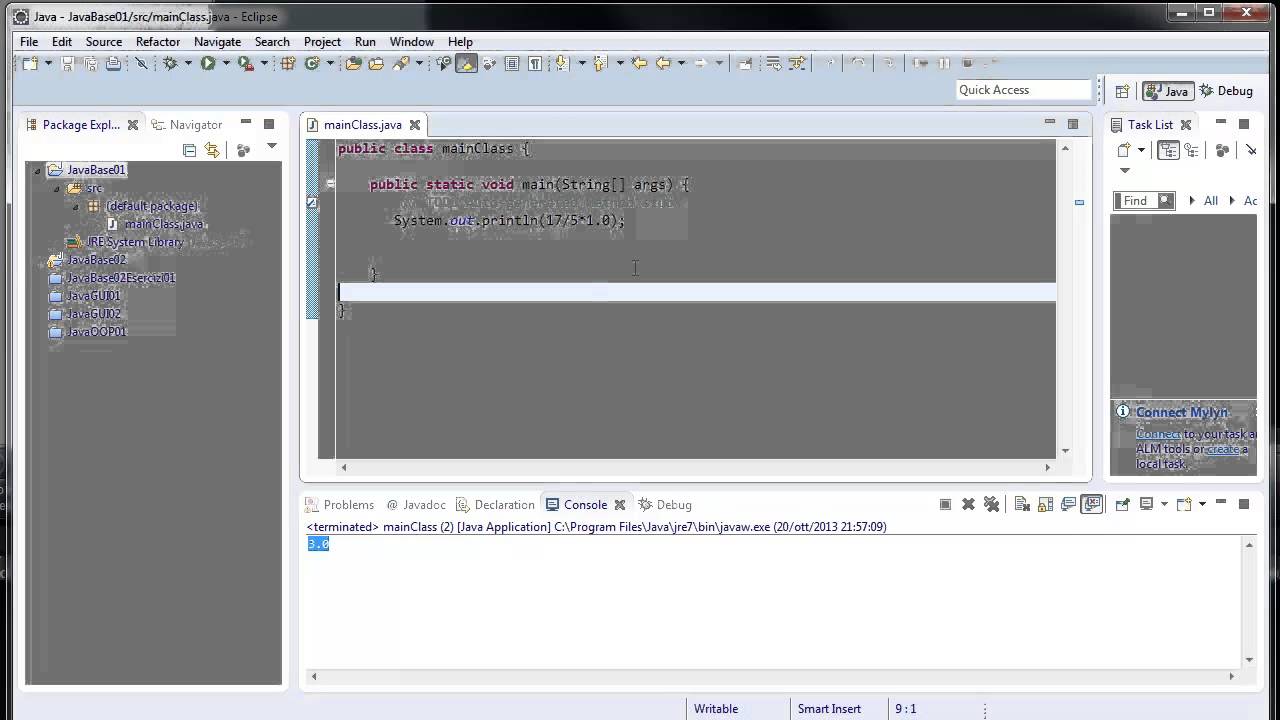Click Clear Console icon
This screenshot has height=720, width=1280.
(1022, 504)
